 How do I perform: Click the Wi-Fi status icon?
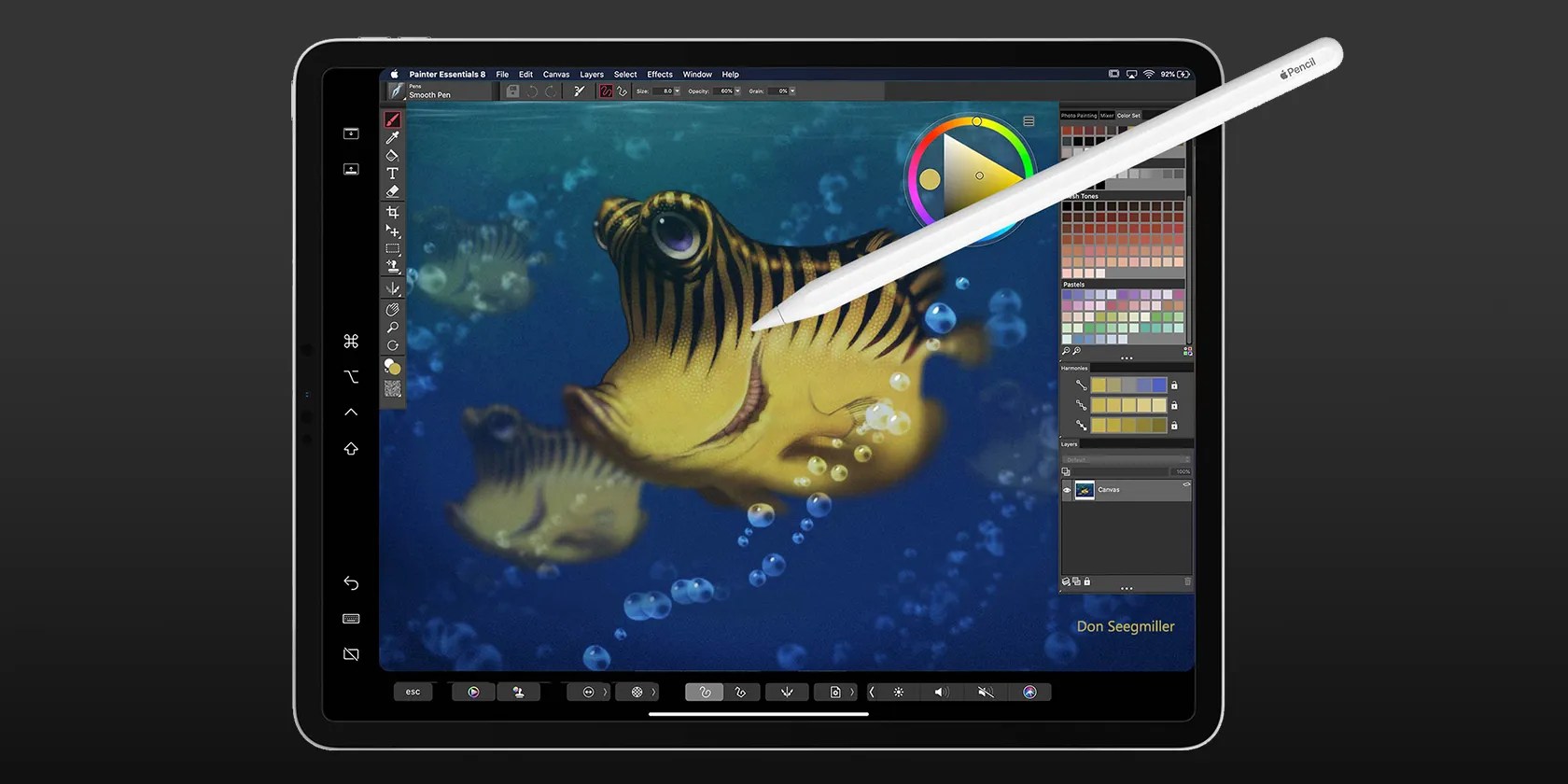point(1149,74)
